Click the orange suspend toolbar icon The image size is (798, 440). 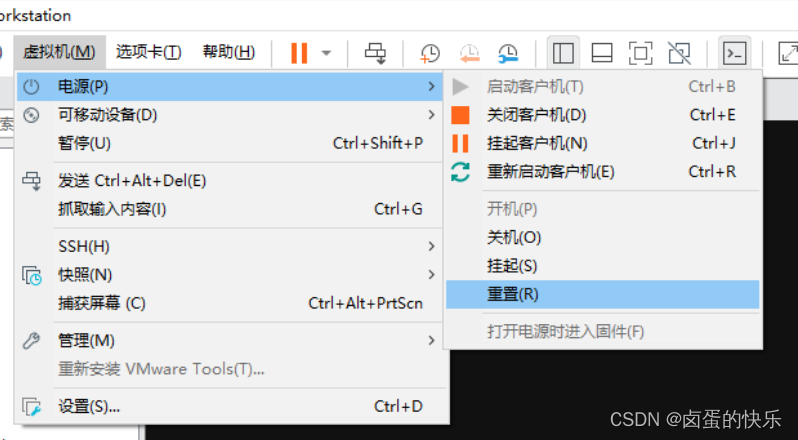click(x=299, y=53)
